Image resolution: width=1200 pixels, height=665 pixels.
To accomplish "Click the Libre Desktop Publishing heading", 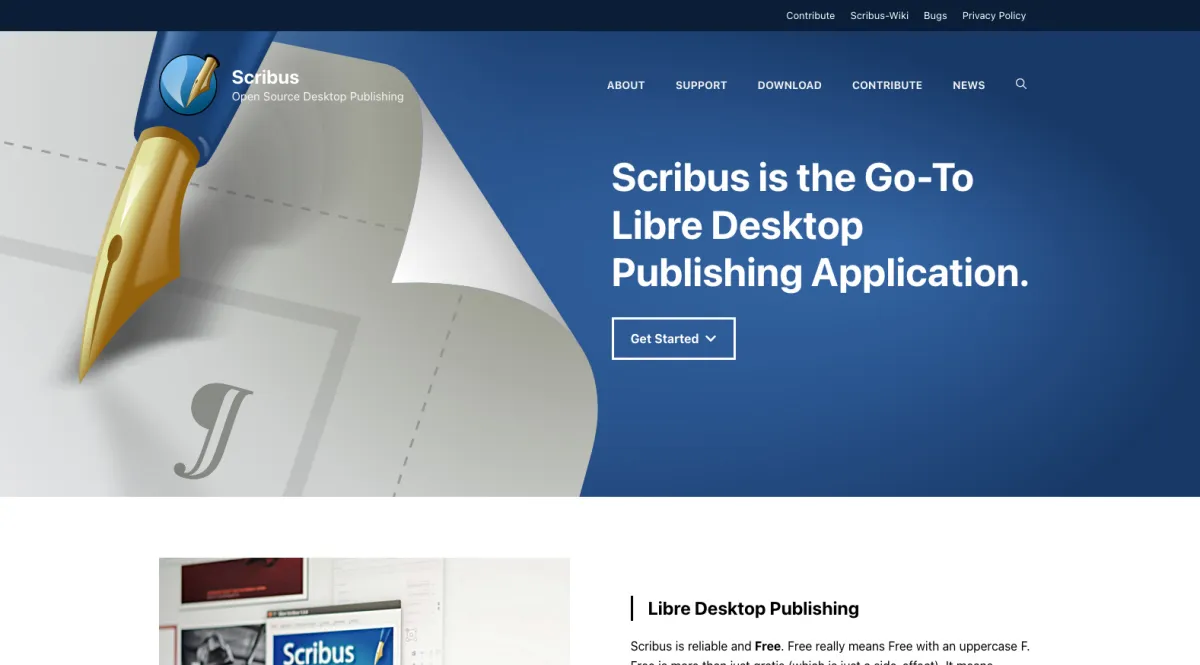I will pos(753,608).
